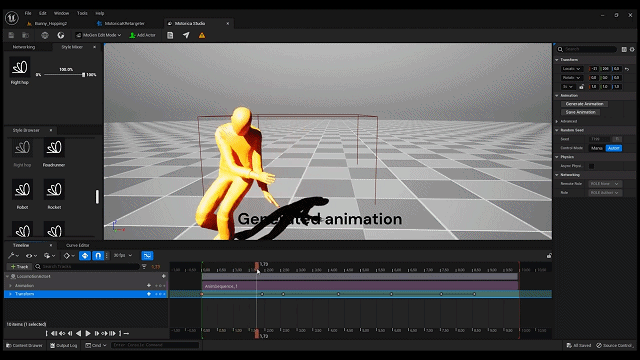Click the Add Actor toolbar button
The width and height of the screenshot is (640, 360).
[x=142, y=35]
